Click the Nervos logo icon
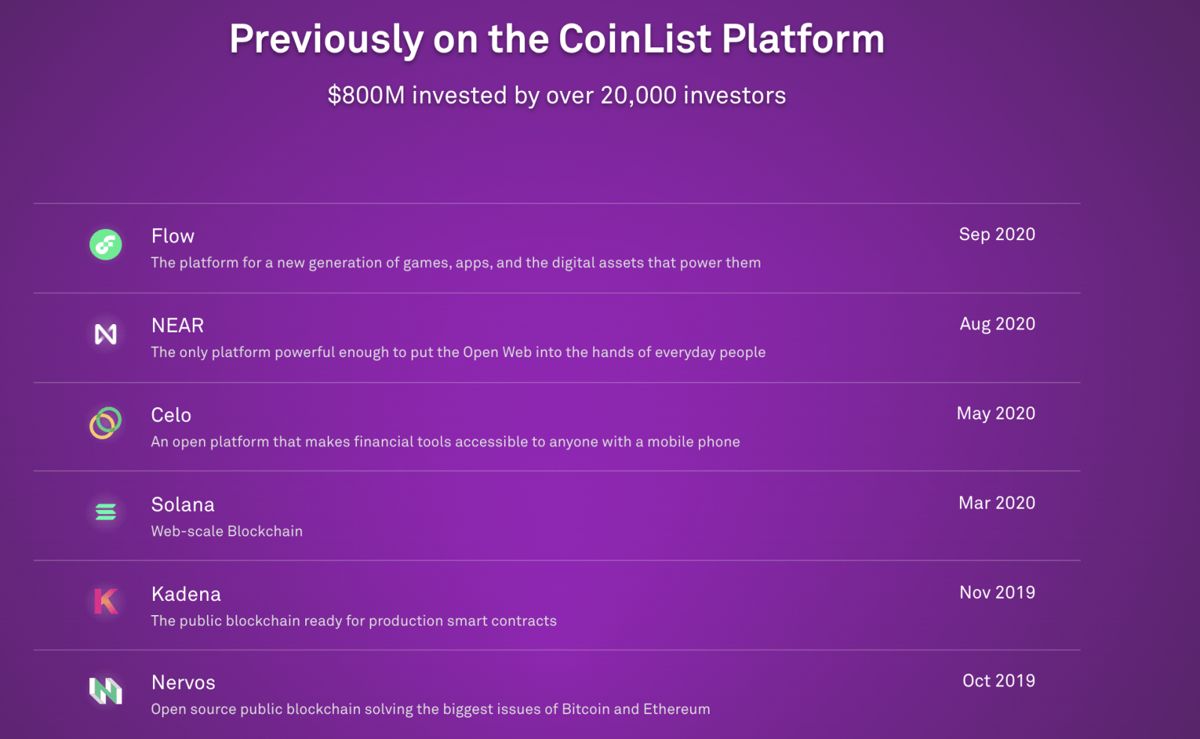Screen dimensions: 1200x739 106,690
